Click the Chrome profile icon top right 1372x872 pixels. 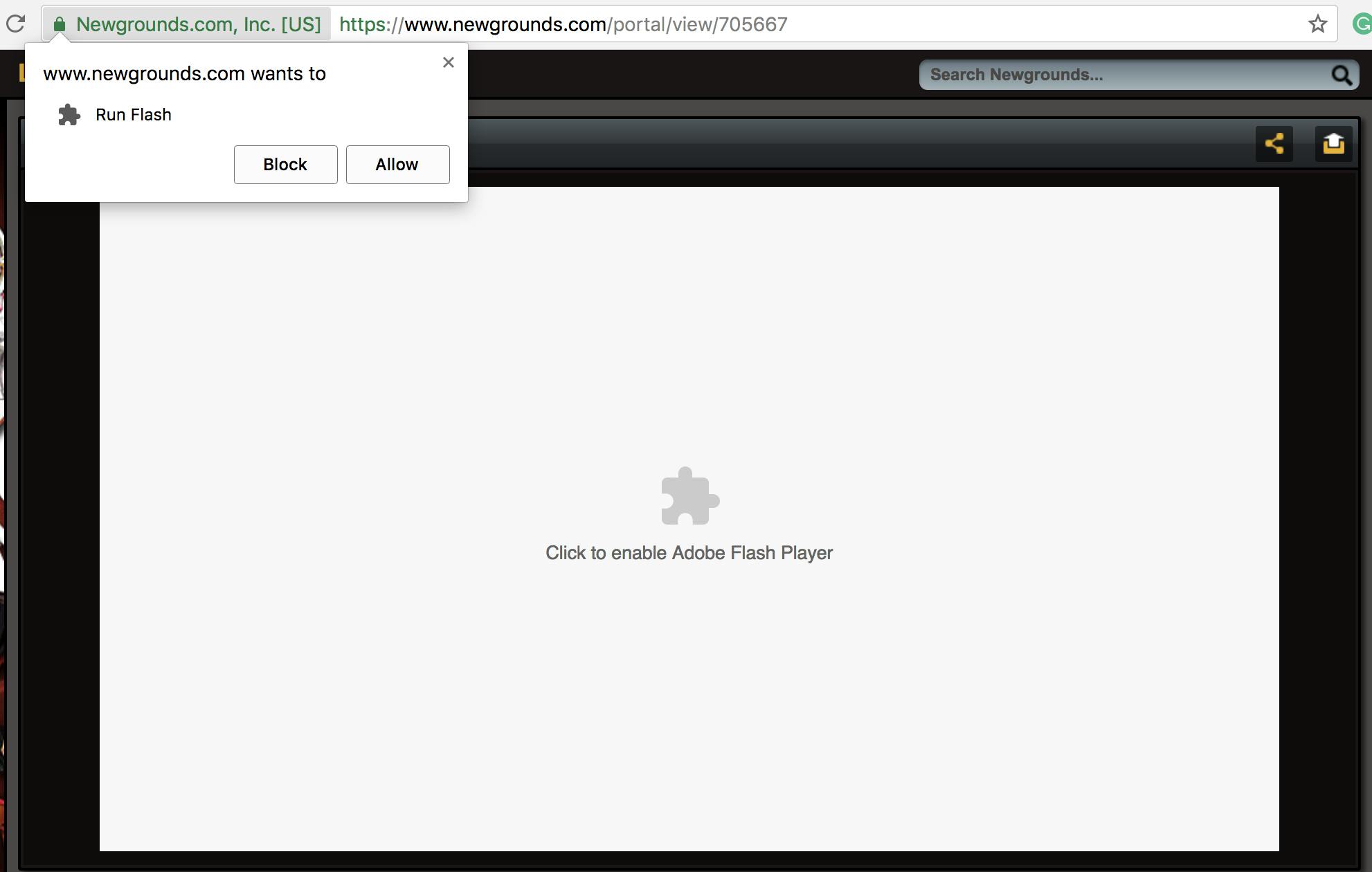1364,24
